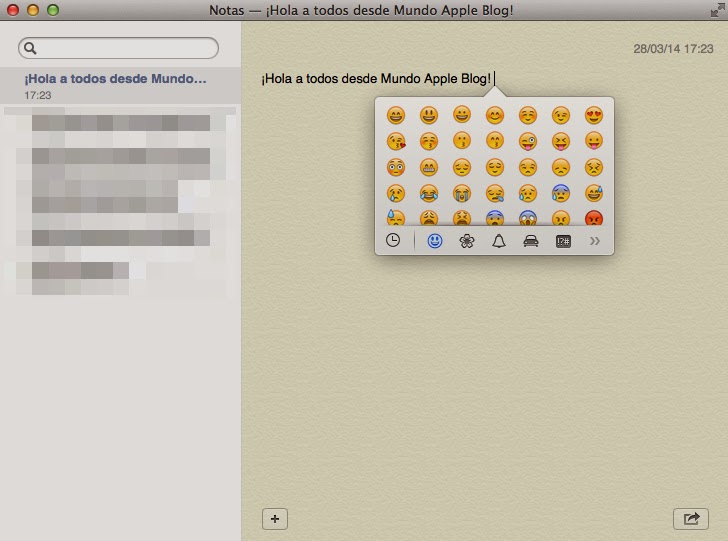Insert the heart-eyes smiley emoji

tap(594, 115)
